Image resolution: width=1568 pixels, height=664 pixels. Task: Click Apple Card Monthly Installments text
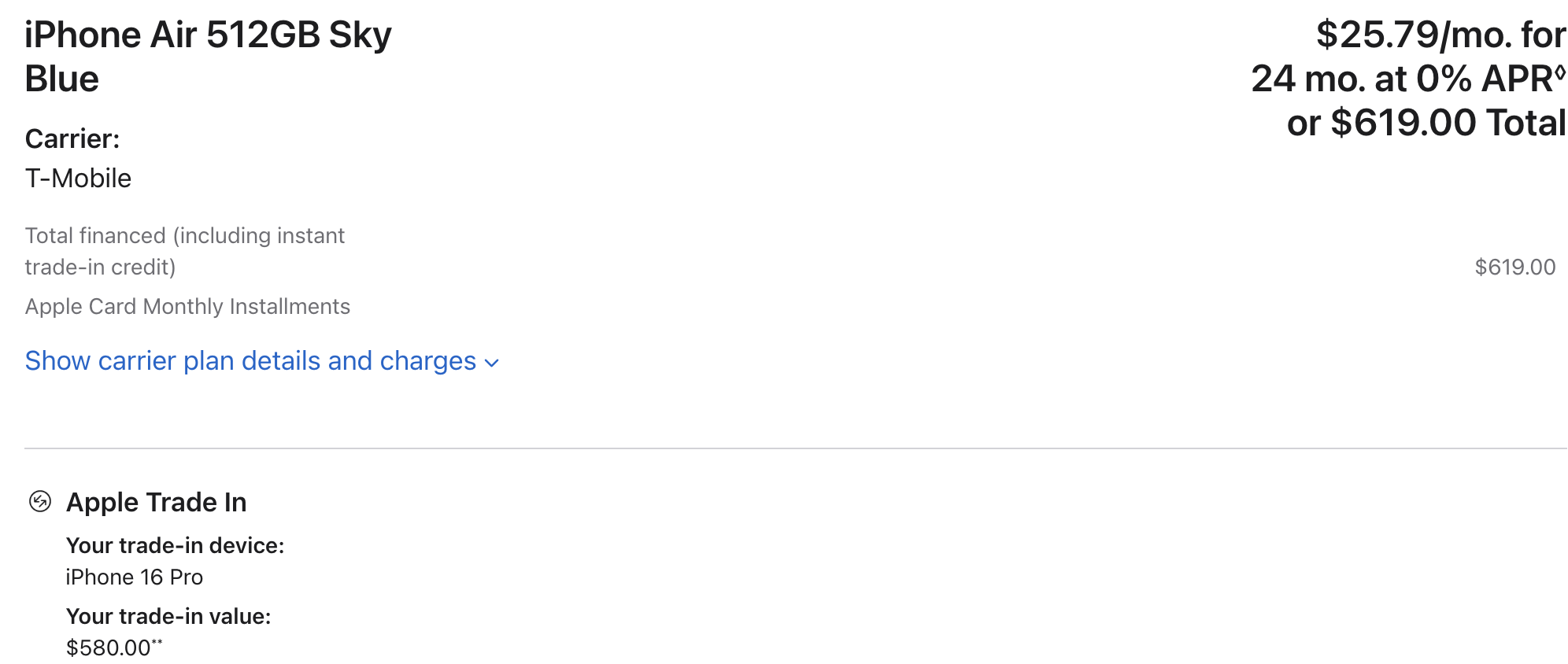coord(187,307)
